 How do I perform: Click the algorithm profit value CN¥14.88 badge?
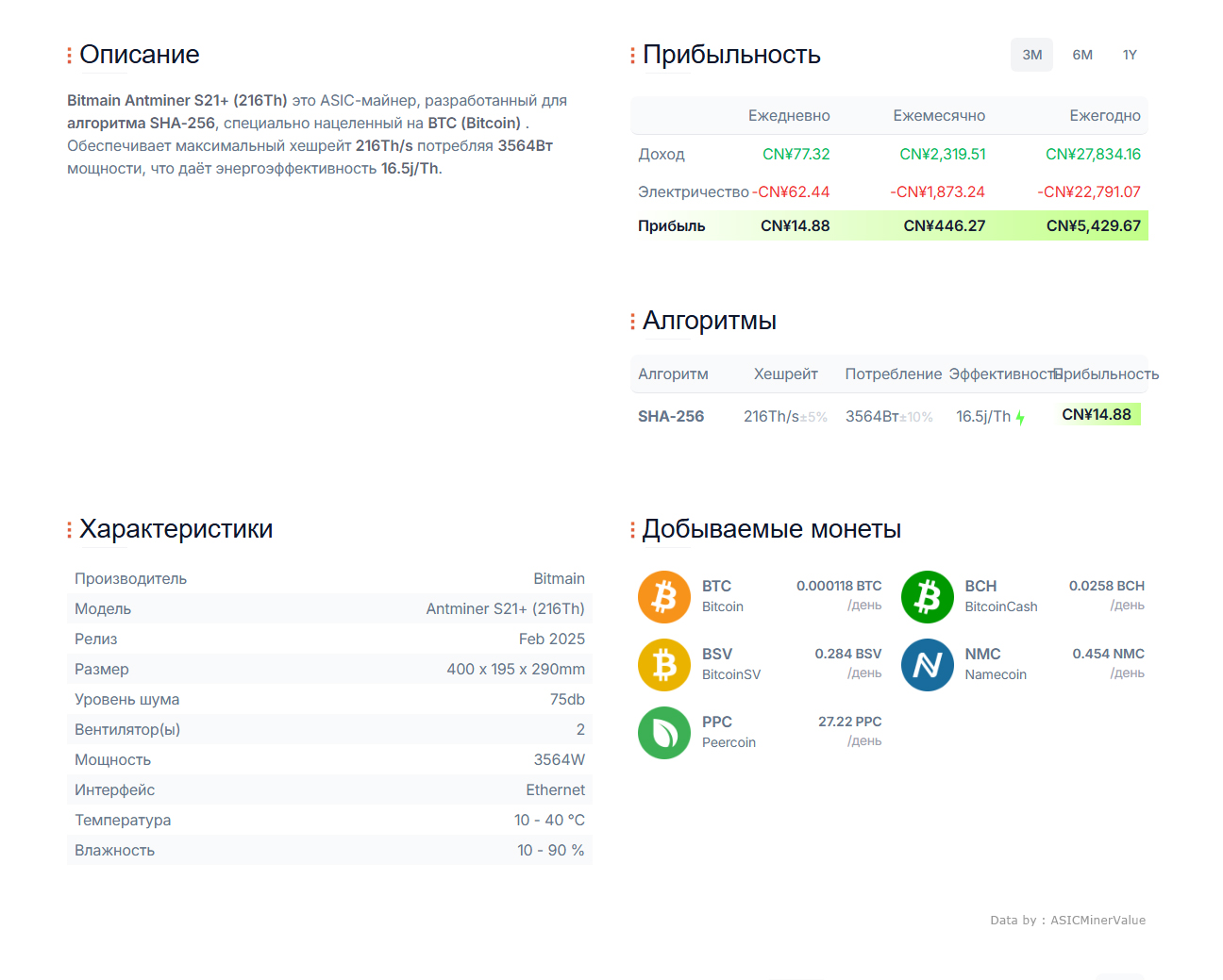pyautogui.click(x=1097, y=414)
